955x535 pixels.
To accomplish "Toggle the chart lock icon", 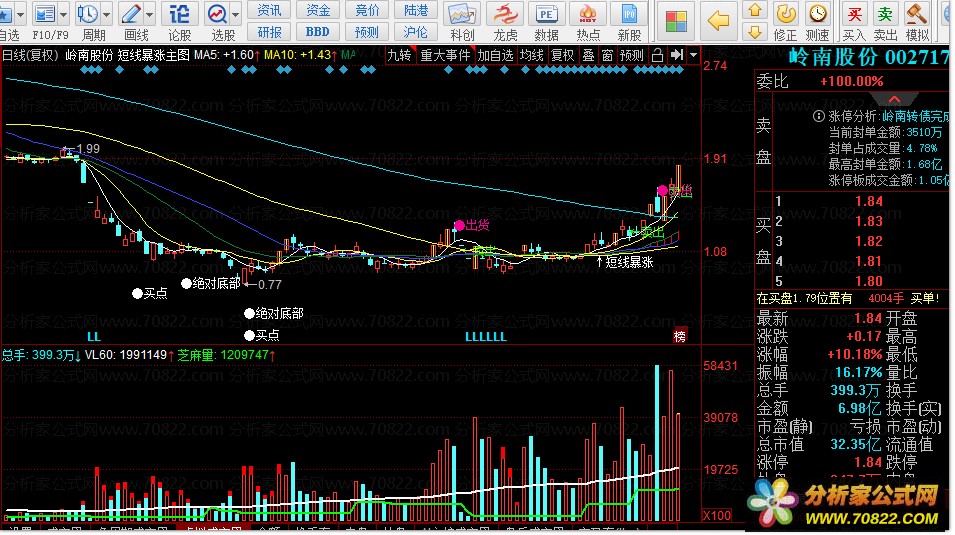I will [657, 55].
